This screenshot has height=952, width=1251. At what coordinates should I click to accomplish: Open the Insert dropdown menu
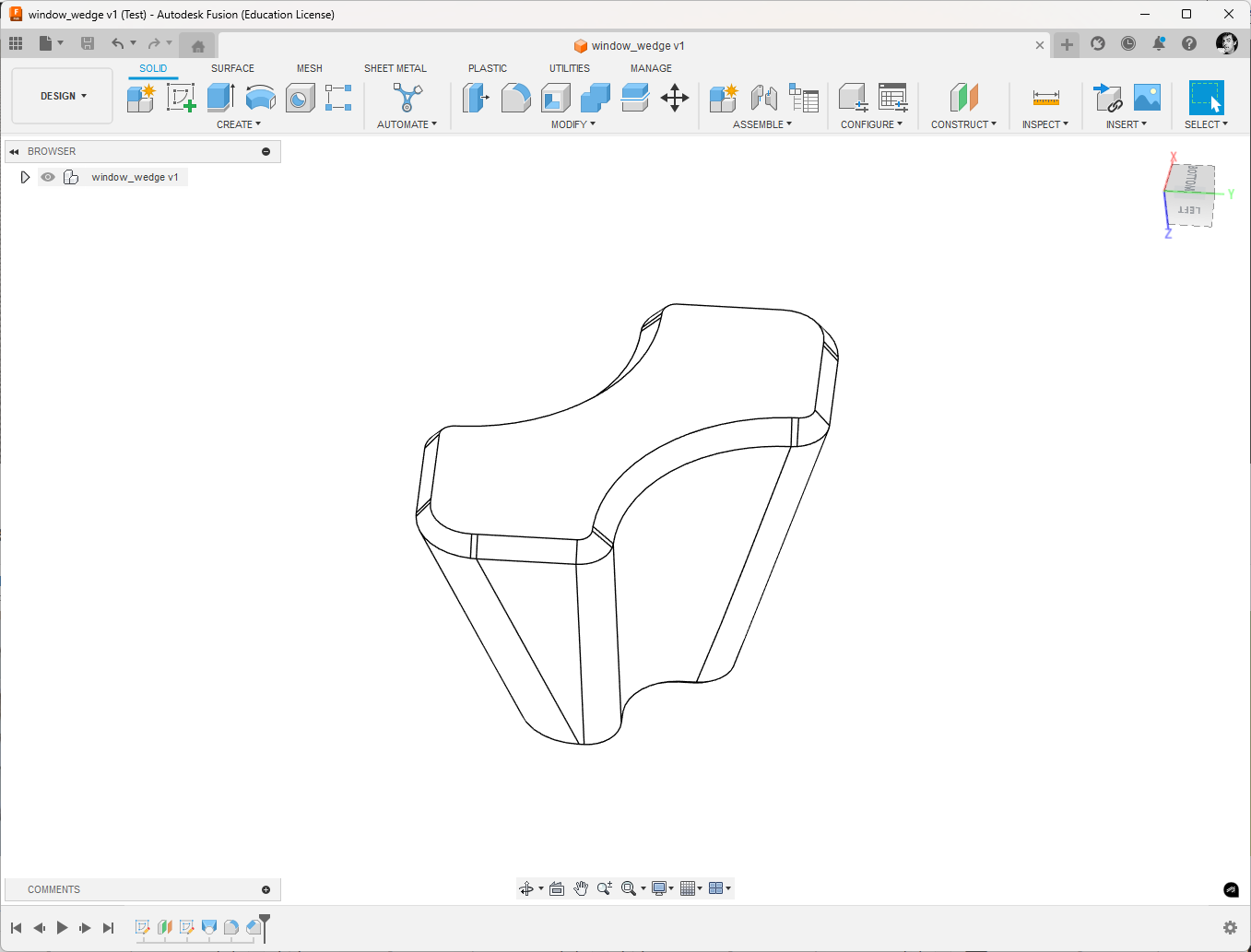click(x=1127, y=124)
